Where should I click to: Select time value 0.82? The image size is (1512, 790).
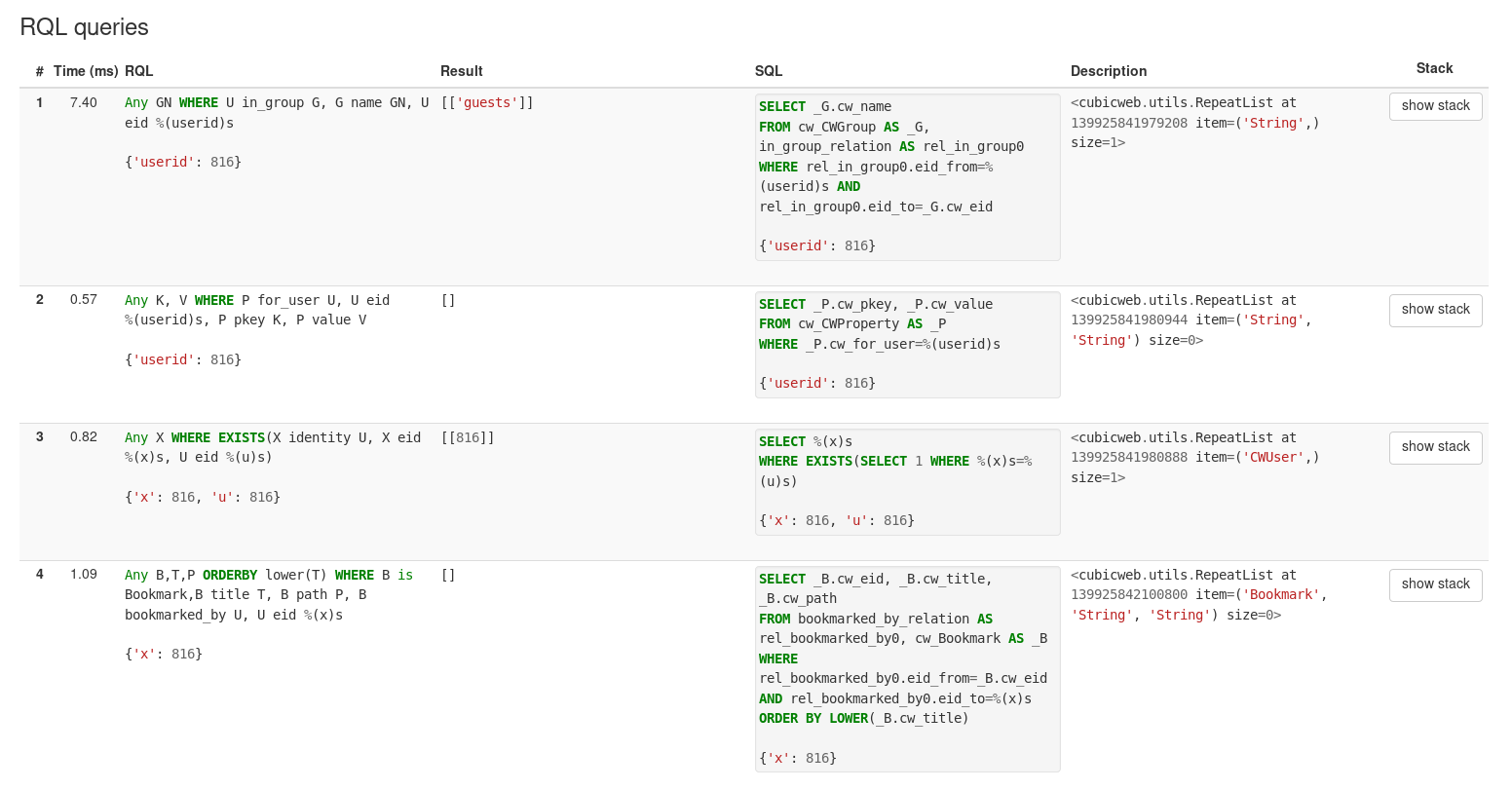pyautogui.click(x=84, y=437)
